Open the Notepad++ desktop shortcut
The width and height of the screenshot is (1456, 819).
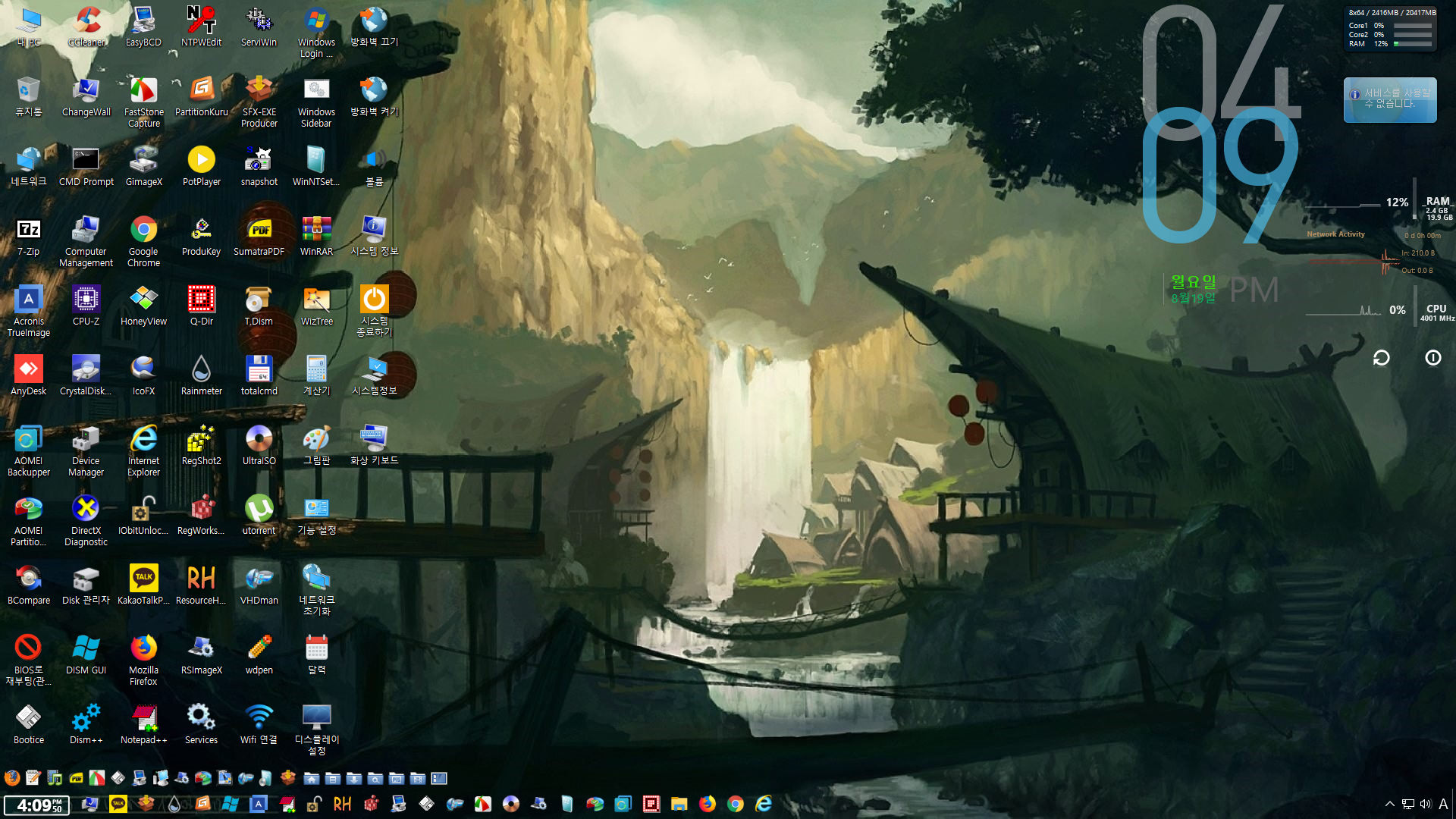coord(143,724)
